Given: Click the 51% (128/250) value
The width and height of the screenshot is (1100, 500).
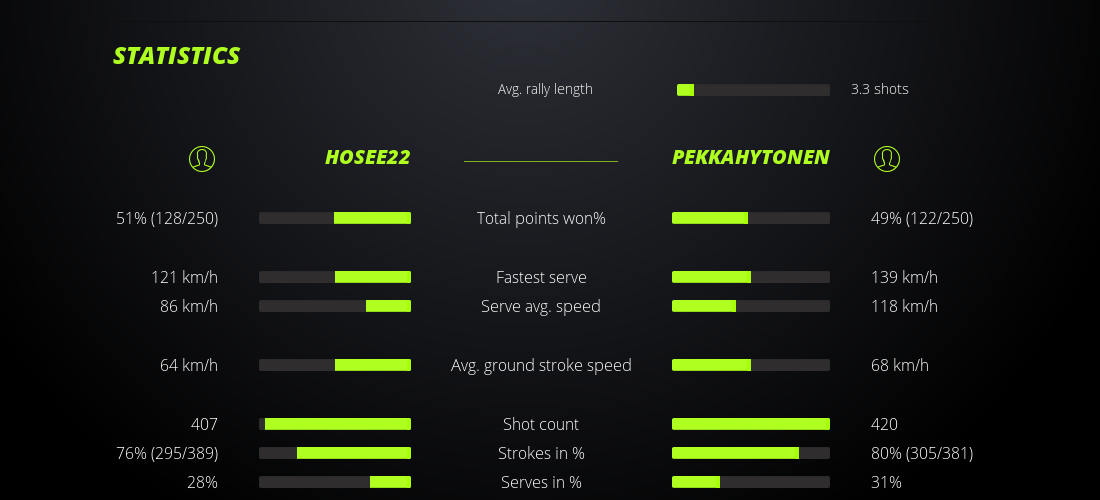Looking at the screenshot, I should pos(167,218).
